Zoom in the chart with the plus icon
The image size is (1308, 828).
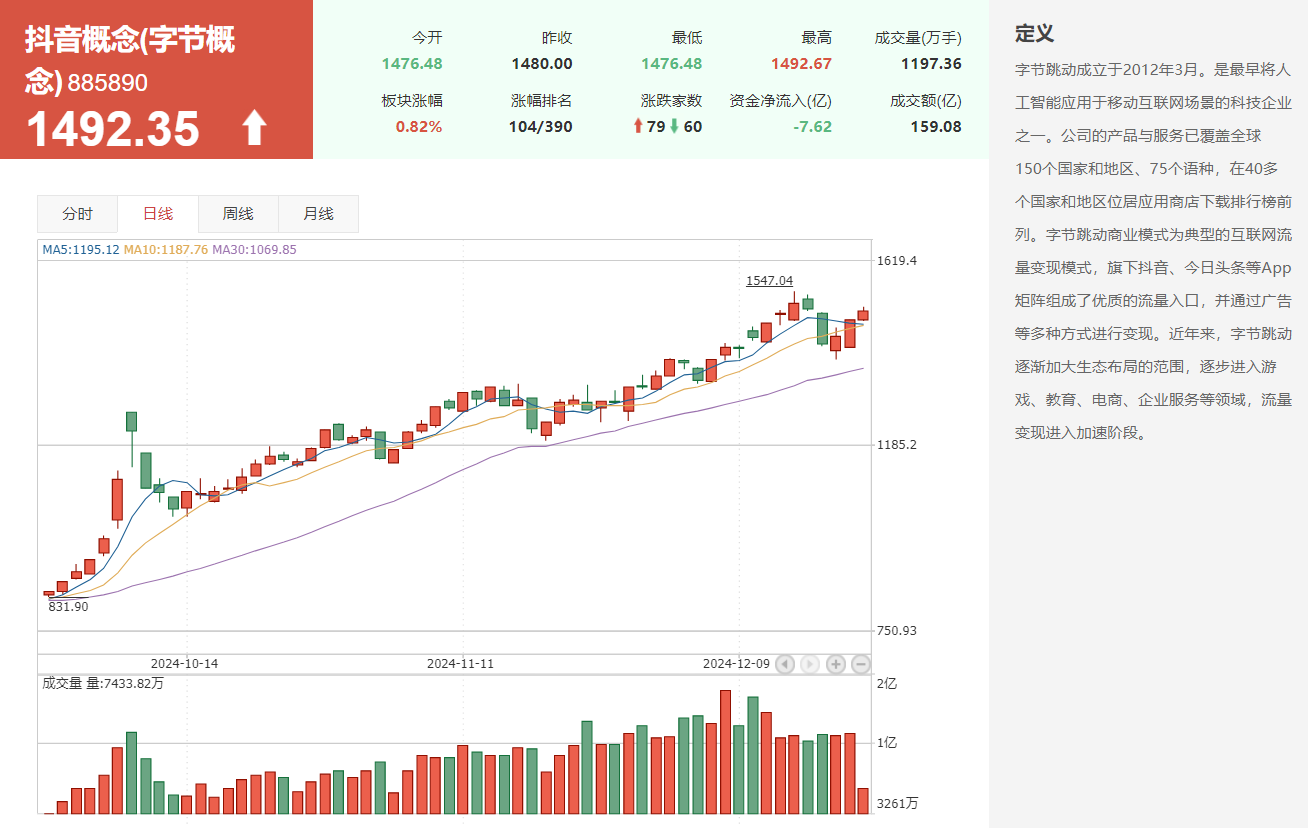point(836,664)
